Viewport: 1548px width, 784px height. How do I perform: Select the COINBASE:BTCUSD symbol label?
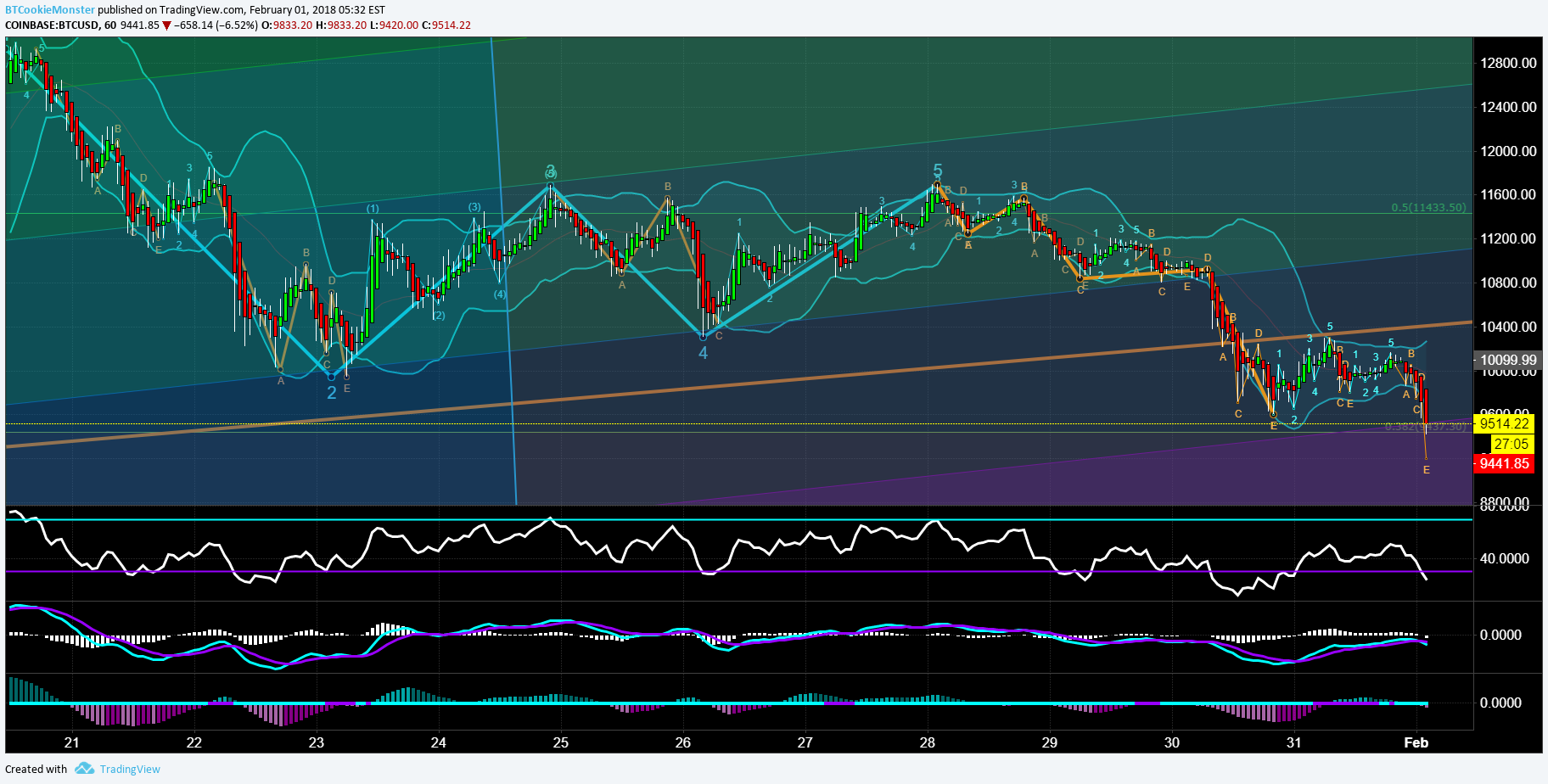52,25
